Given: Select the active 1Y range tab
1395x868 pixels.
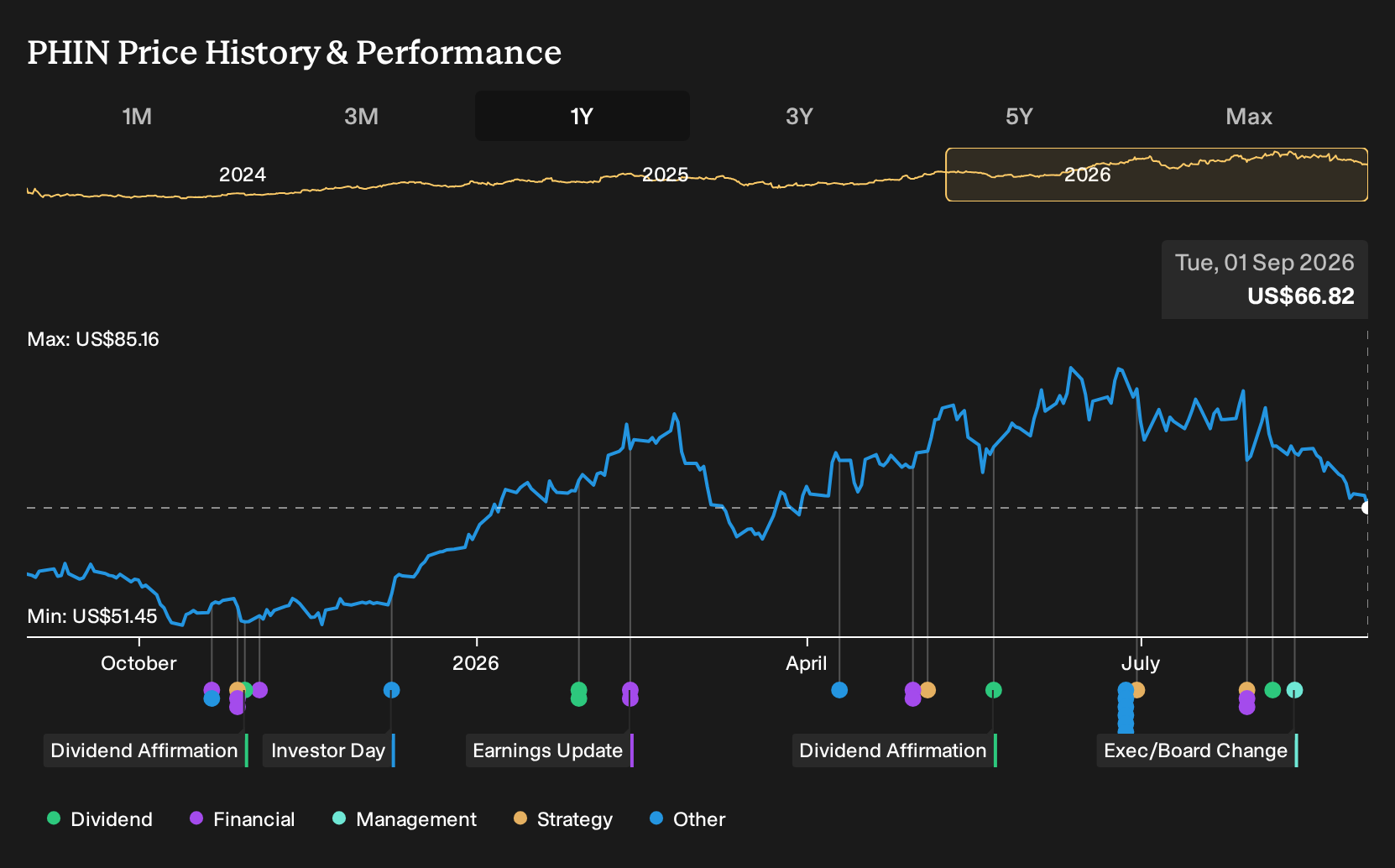Looking at the screenshot, I should coord(582,116).
